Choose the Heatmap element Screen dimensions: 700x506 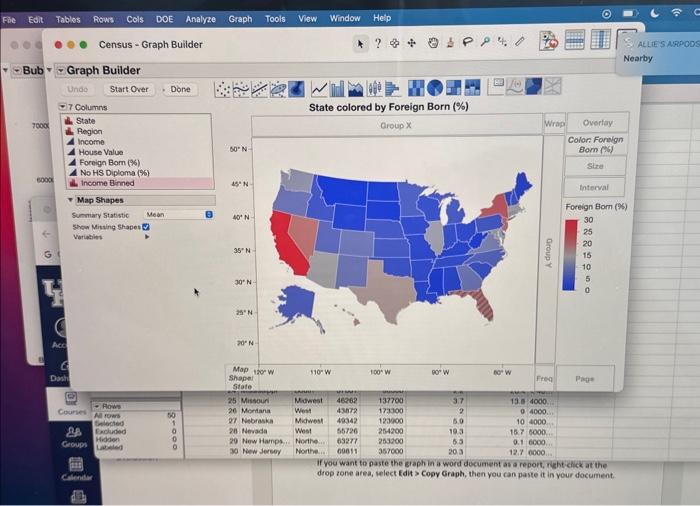coord(416,88)
